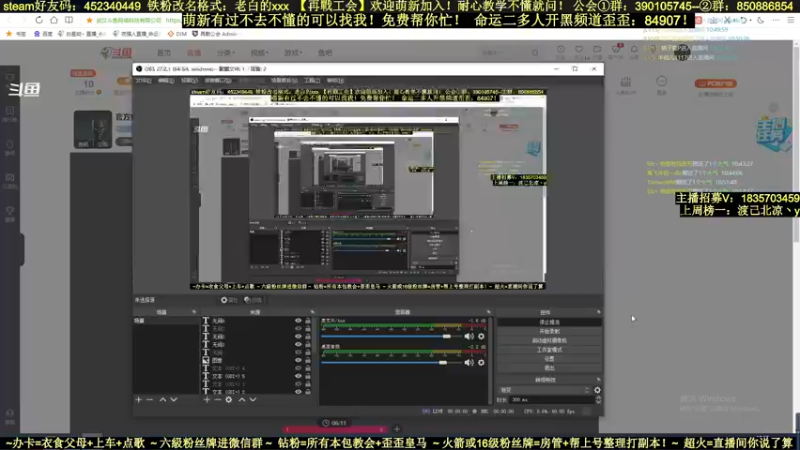Open the transition type dropdown

click(x=544, y=390)
